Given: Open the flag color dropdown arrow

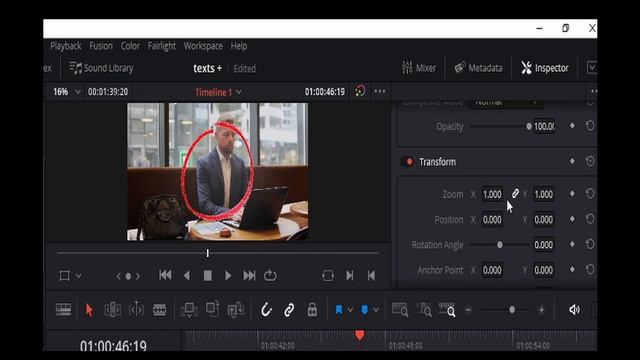Looking at the screenshot, I should click(350, 310).
